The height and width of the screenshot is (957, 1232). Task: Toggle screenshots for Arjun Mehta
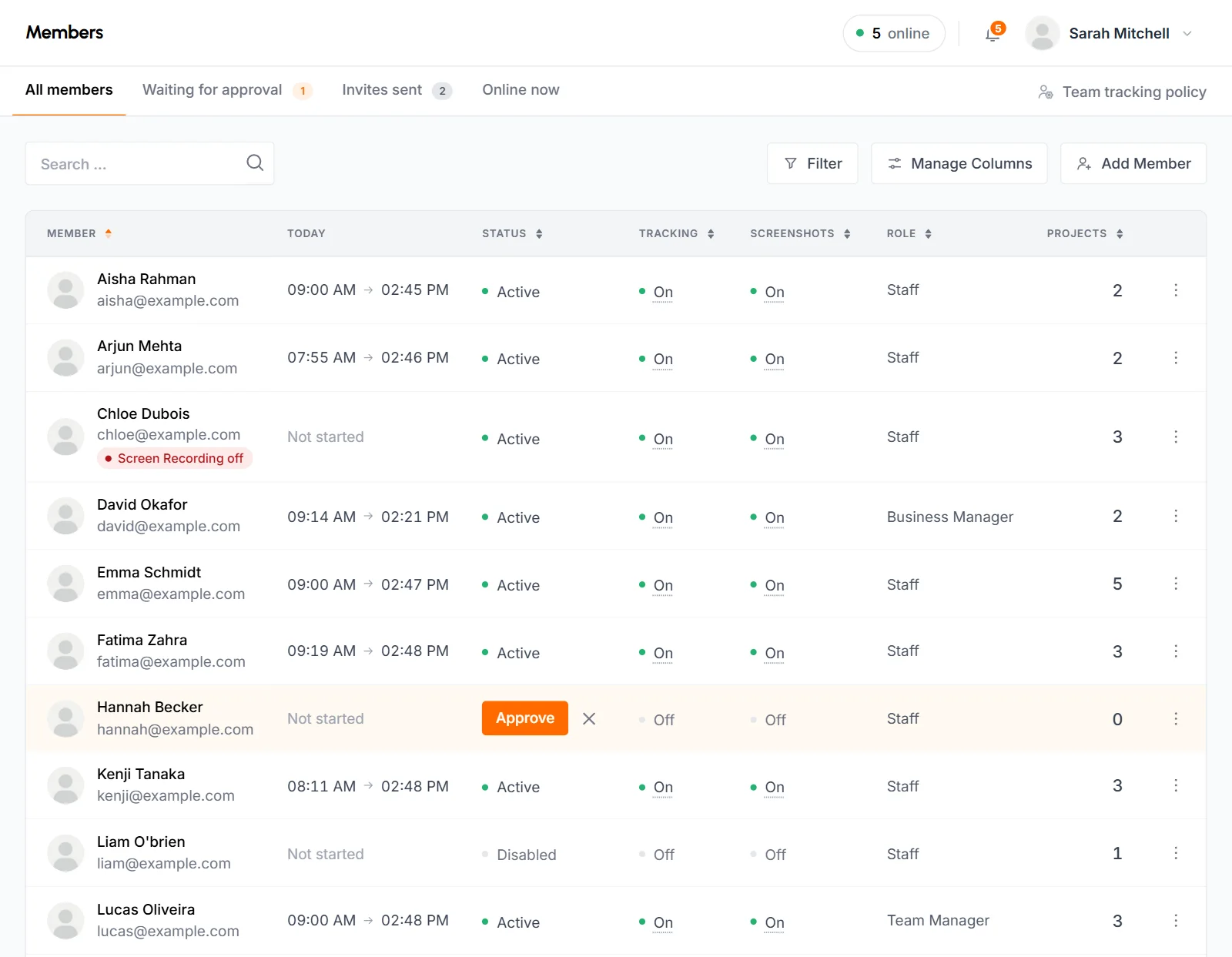pos(775,359)
